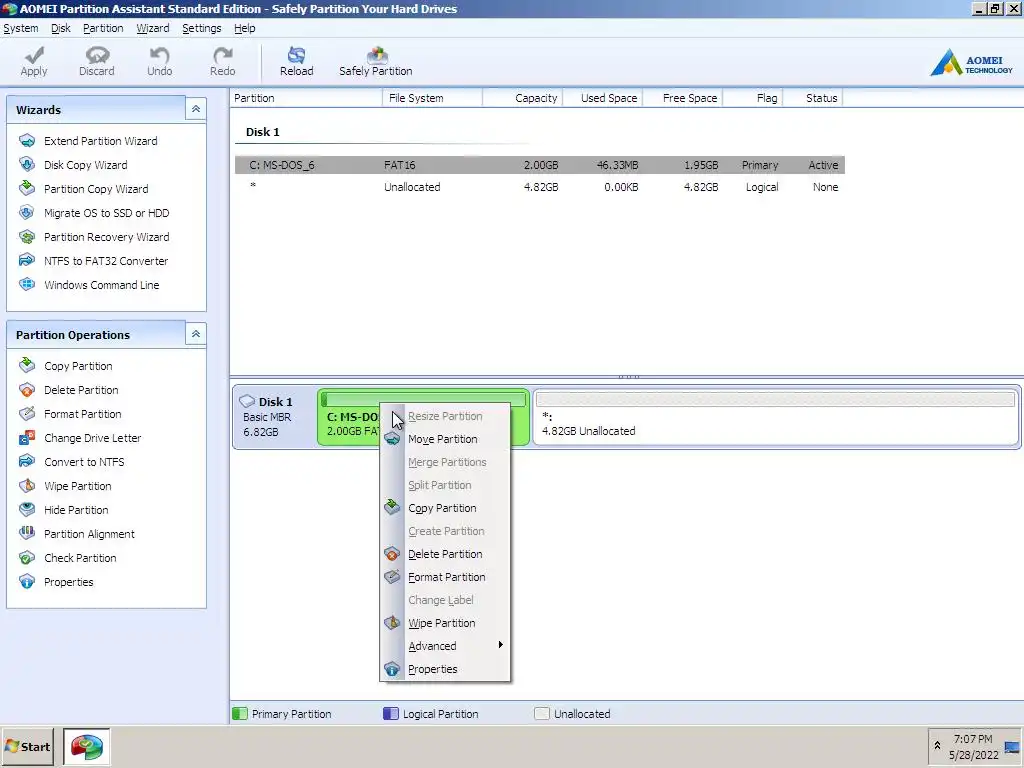Select the Disk 1 Basic MBR block
Viewport: 1024px width, 768px height.
[x=274, y=417]
